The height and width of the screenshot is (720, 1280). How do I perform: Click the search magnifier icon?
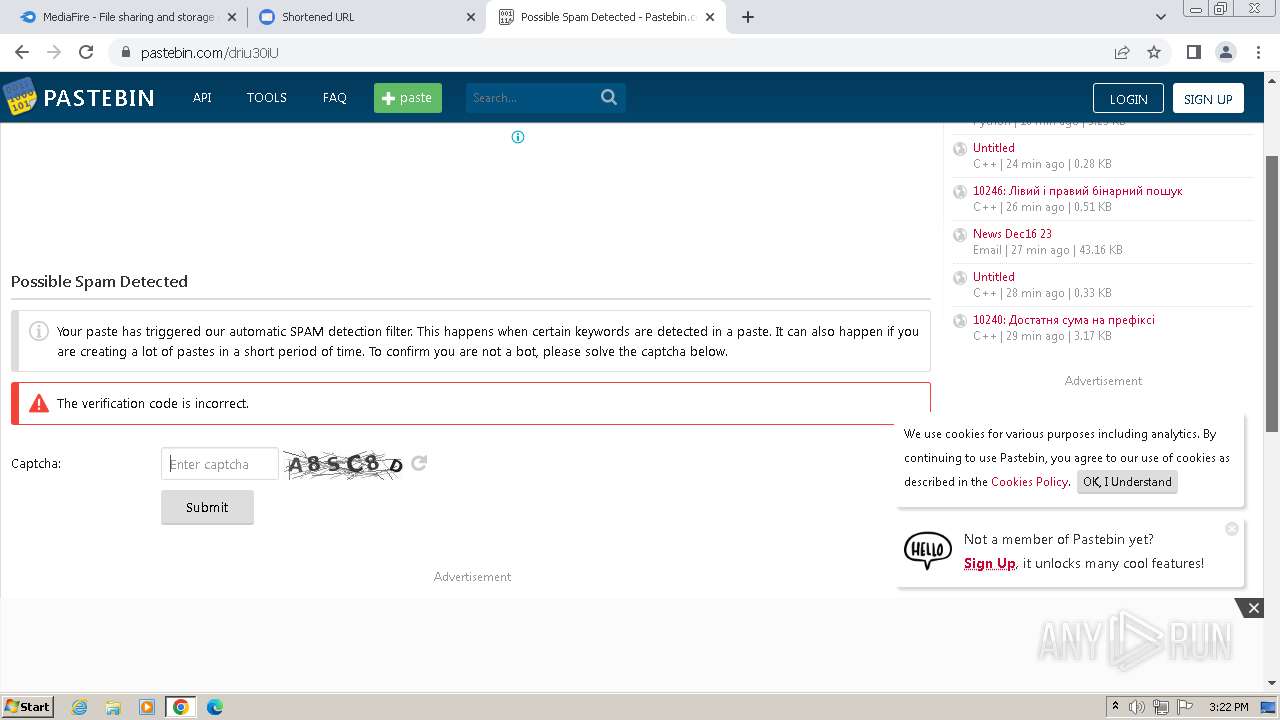pos(609,97)
